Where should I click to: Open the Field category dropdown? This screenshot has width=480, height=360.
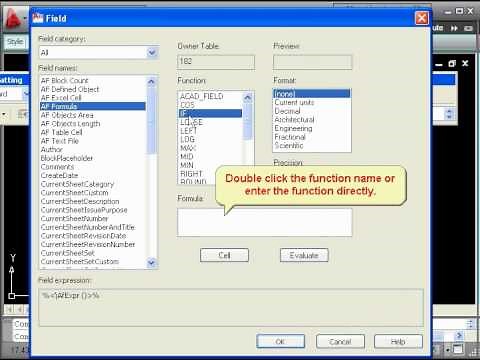click(152, 52)
